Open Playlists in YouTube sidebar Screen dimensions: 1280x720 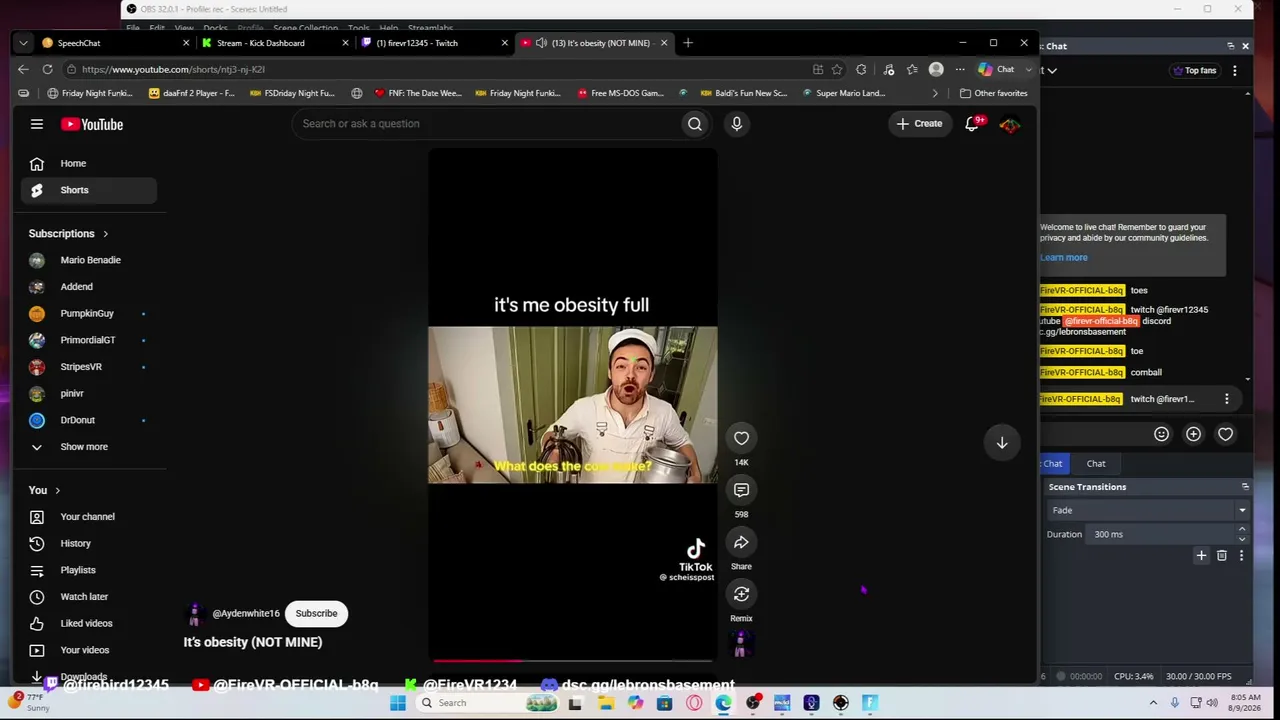point(88,570)
